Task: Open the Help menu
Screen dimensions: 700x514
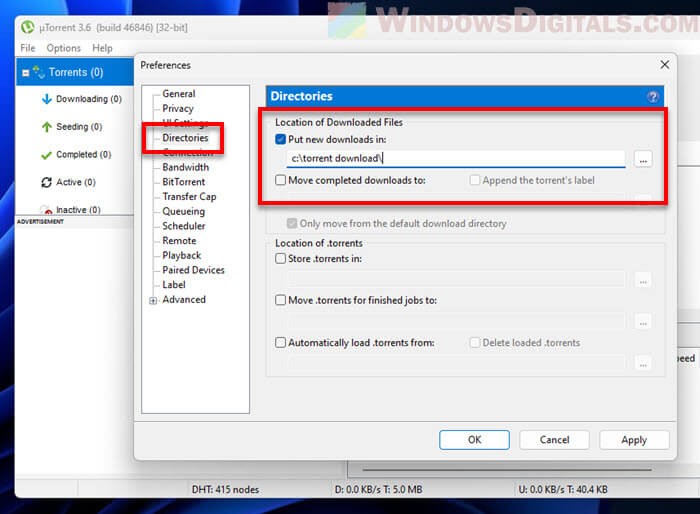Action: [x=102, y=48]
